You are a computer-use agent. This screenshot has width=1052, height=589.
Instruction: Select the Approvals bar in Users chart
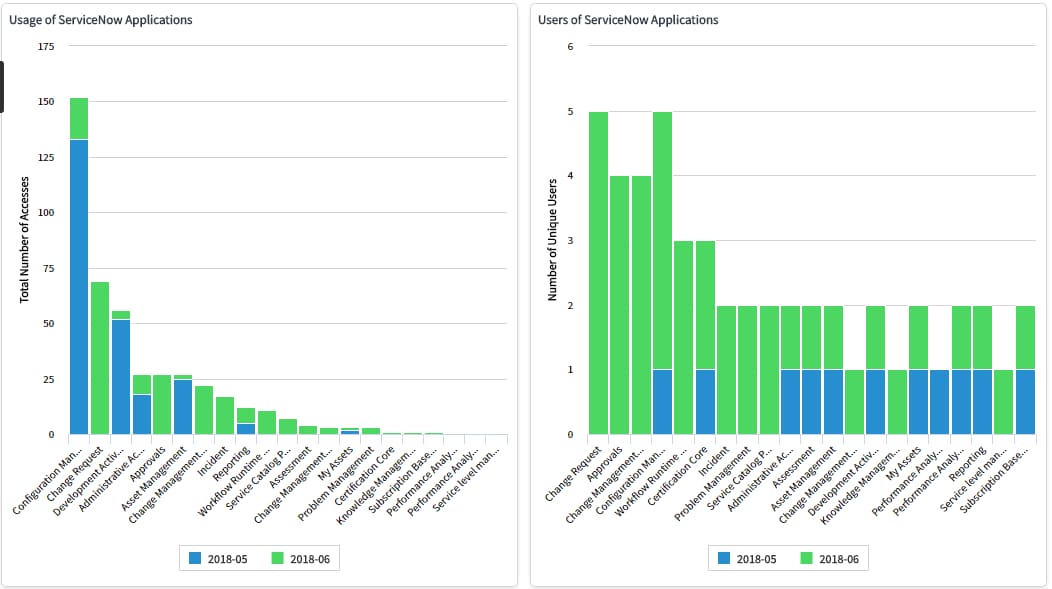point(619,305)
